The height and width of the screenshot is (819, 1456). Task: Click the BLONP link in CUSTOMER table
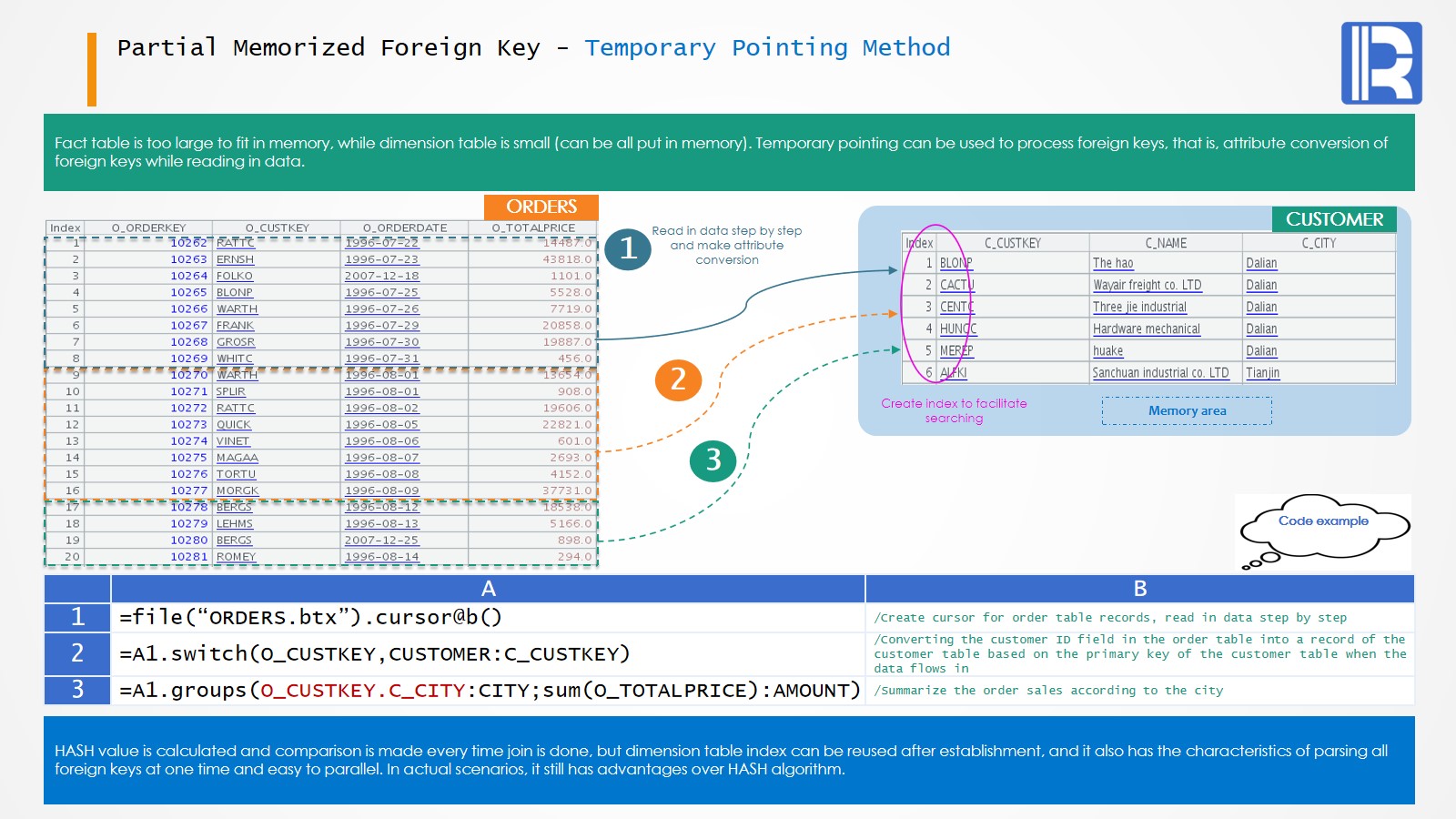tap(955, 263)
